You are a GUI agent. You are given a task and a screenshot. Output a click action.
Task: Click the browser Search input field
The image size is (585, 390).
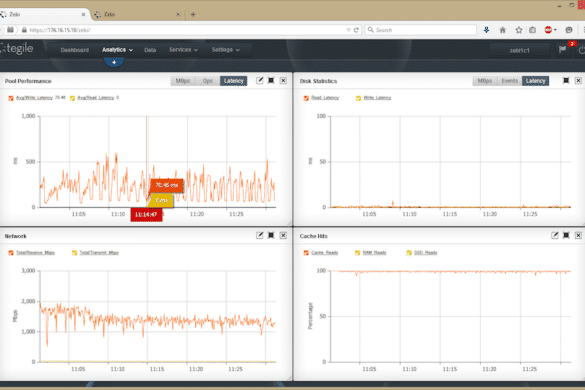pos(420,30)
